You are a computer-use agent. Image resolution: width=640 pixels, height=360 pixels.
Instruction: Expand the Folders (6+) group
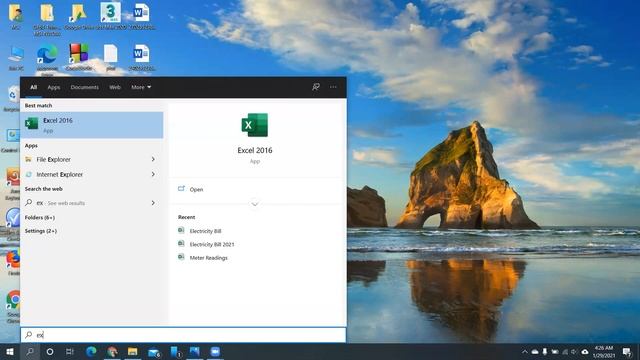40,218
